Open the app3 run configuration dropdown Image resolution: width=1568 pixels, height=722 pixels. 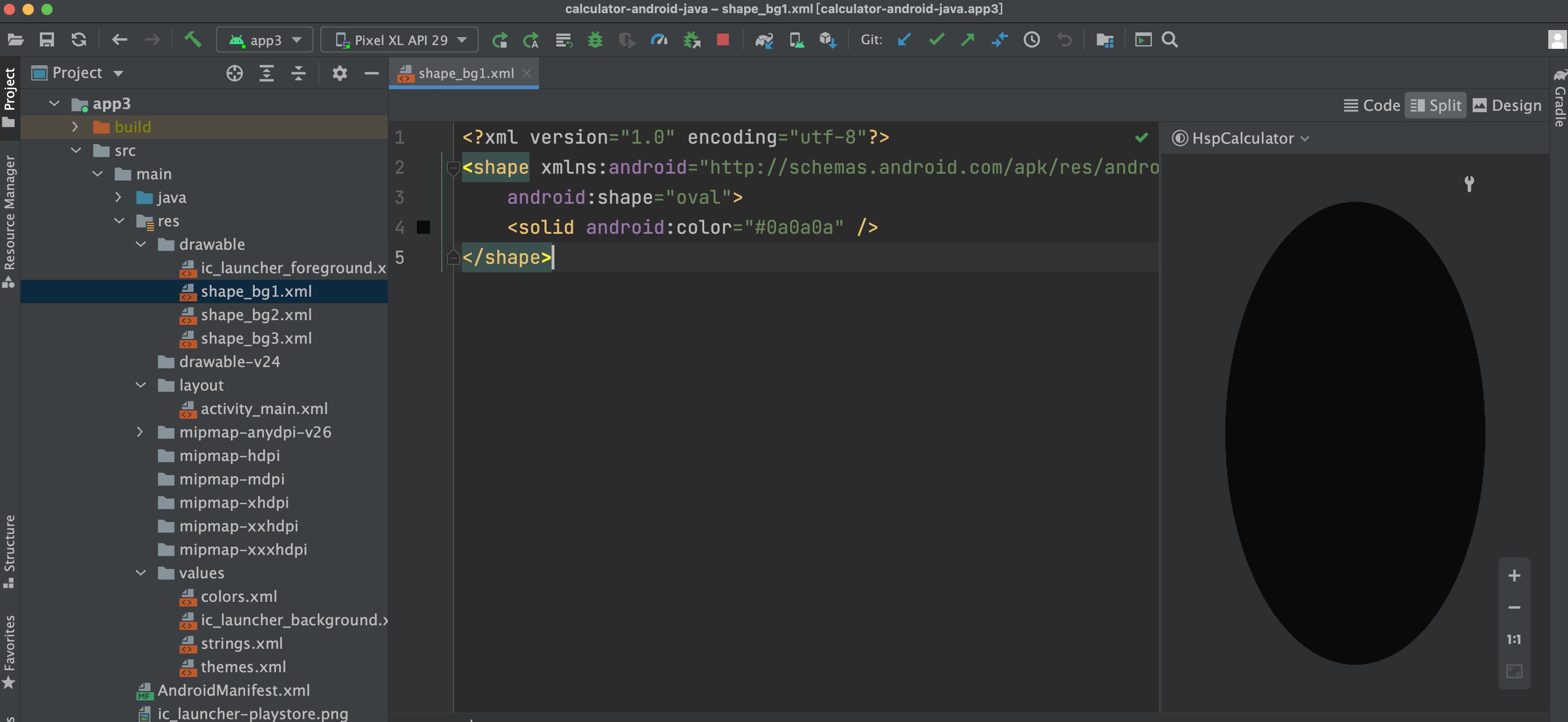[265, 40]
